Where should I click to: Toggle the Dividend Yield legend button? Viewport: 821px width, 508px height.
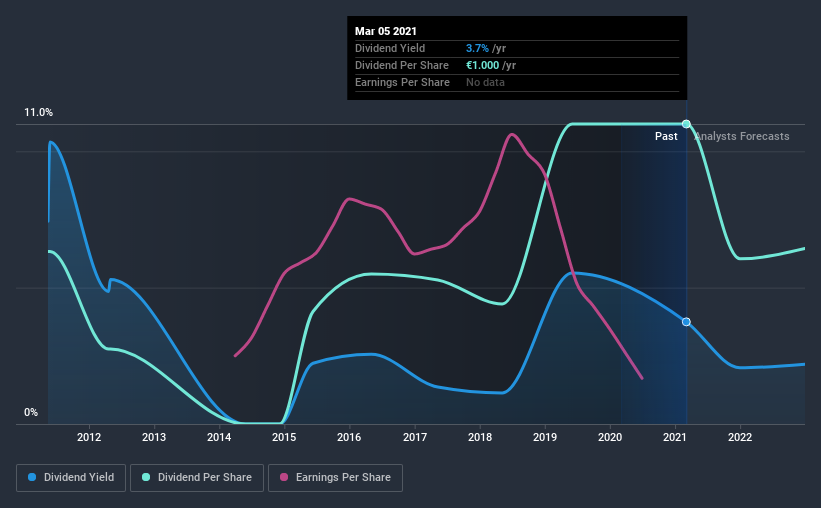click(71, 478)
